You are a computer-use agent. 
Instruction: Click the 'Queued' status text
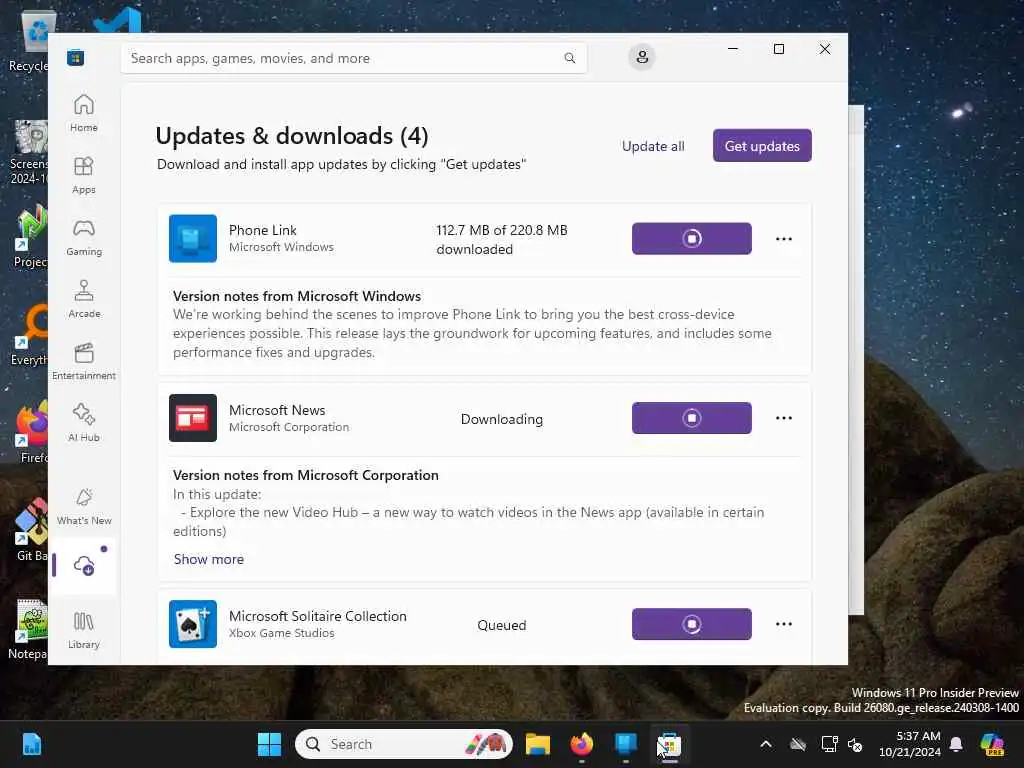(502, 625)
